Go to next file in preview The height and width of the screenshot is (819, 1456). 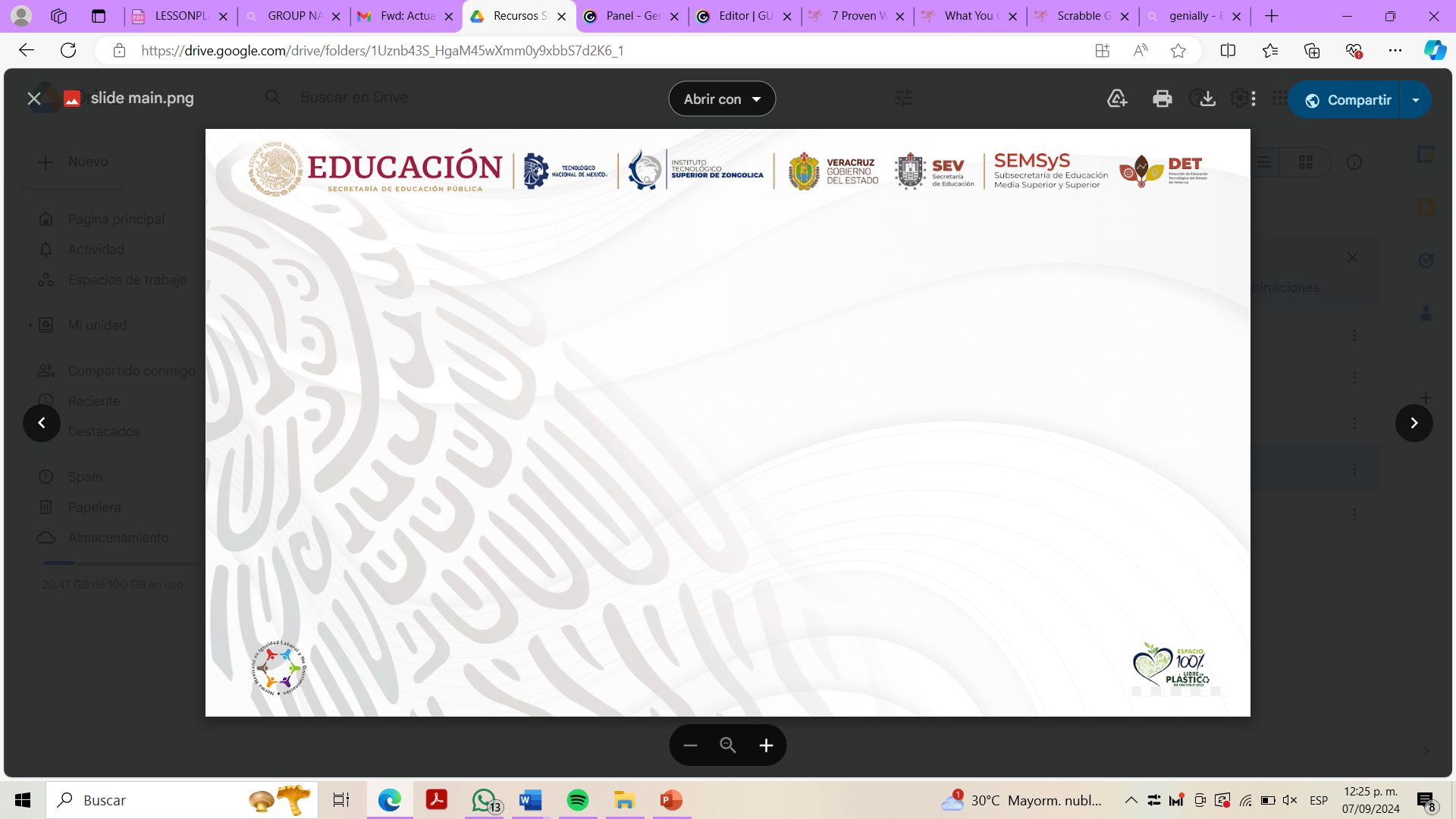coord(1414,423)
